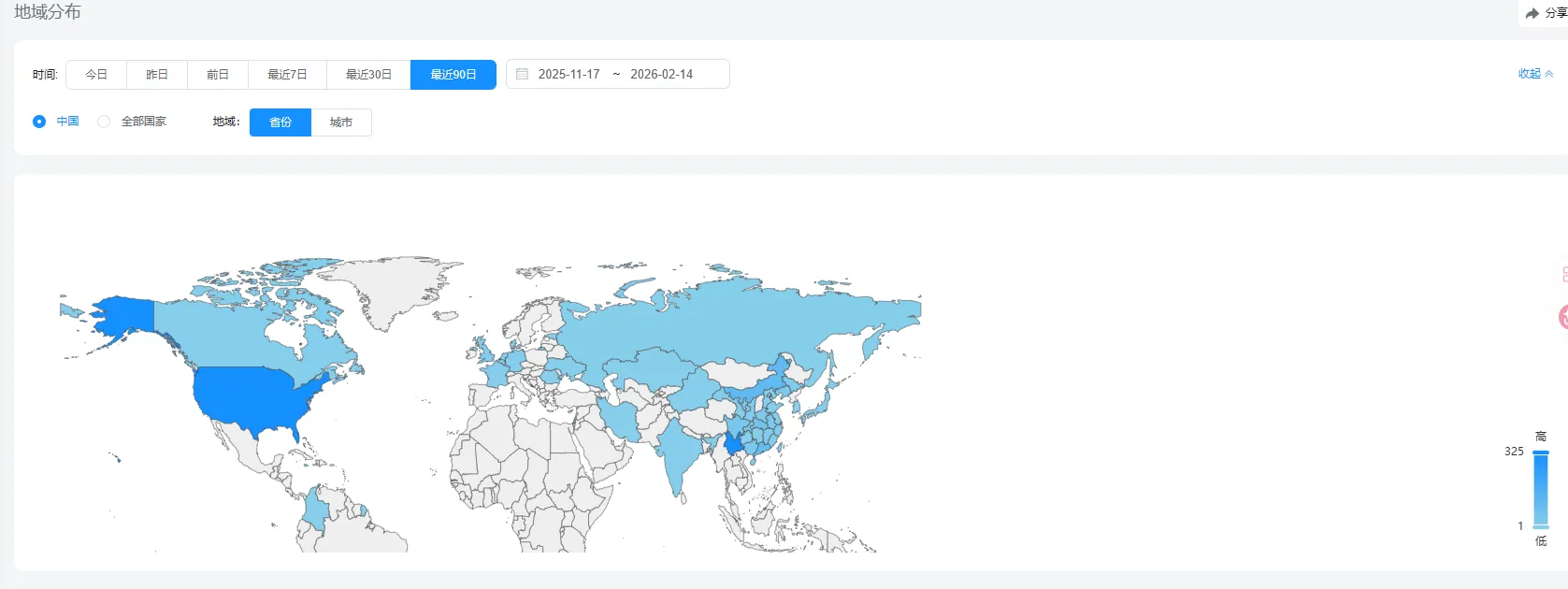1568x589 pixels.
Task: Switch region view to 城市
Action: pyautogui.click(x=341, y=122)
